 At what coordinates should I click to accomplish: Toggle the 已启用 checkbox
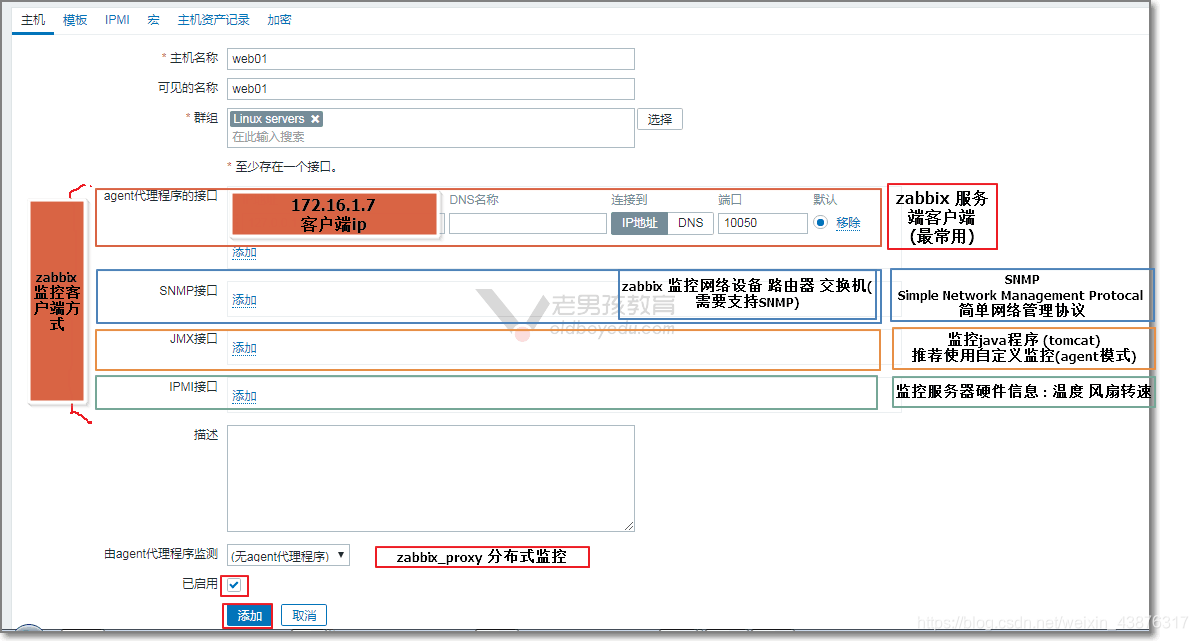(234, 585)
